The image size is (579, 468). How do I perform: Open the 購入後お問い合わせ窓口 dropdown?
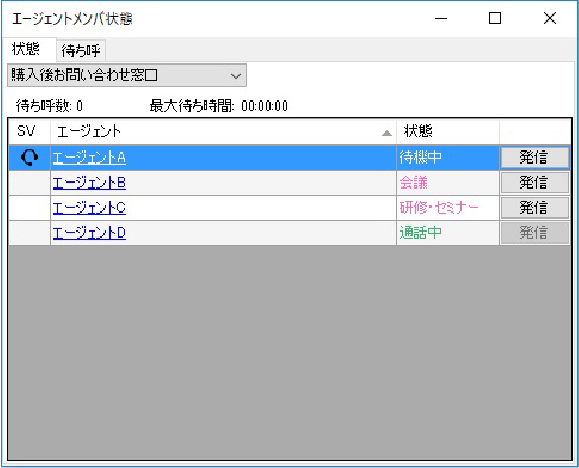click(x=127, y=75)
